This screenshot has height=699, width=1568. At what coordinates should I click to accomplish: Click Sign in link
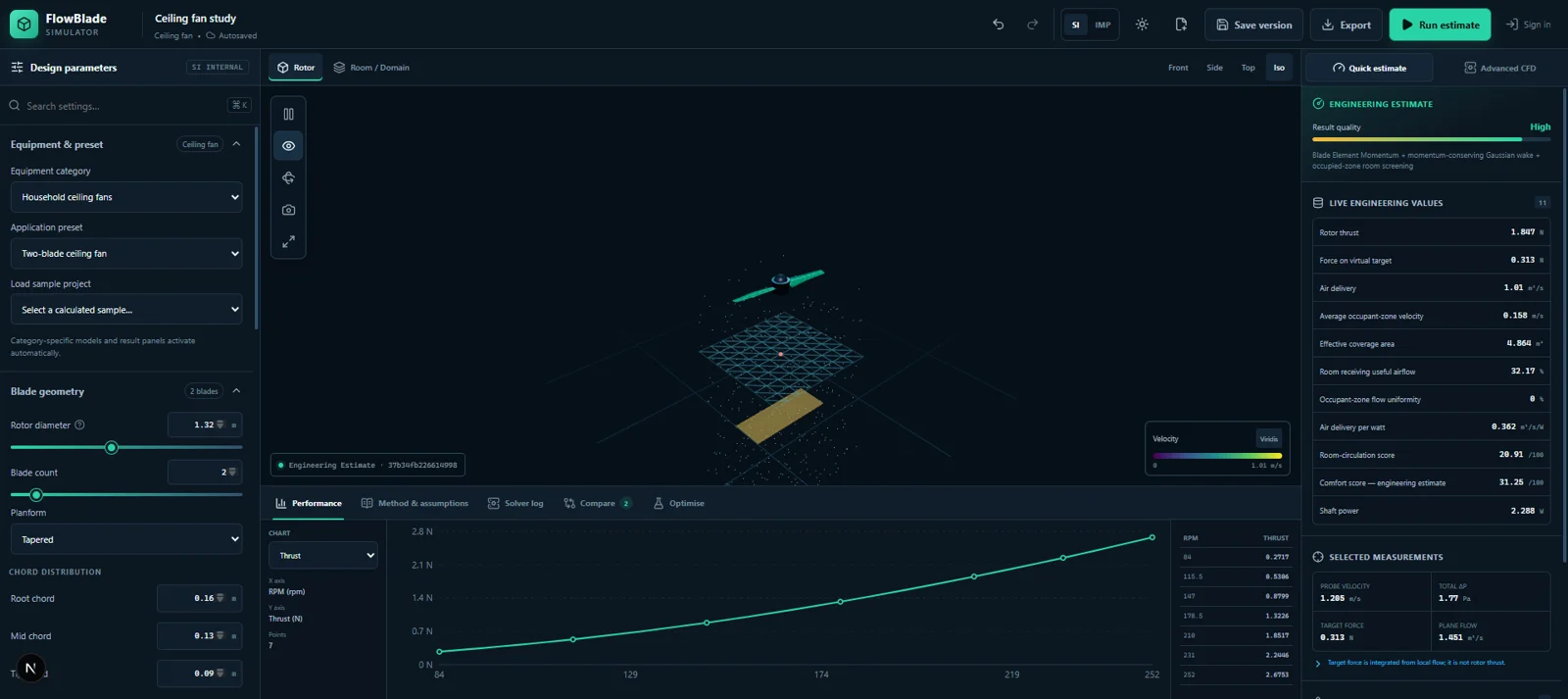(1528, 25)
